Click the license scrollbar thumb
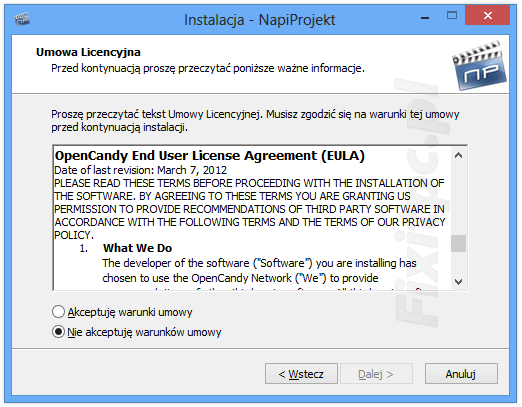522x407 pixels. [458, 244]
